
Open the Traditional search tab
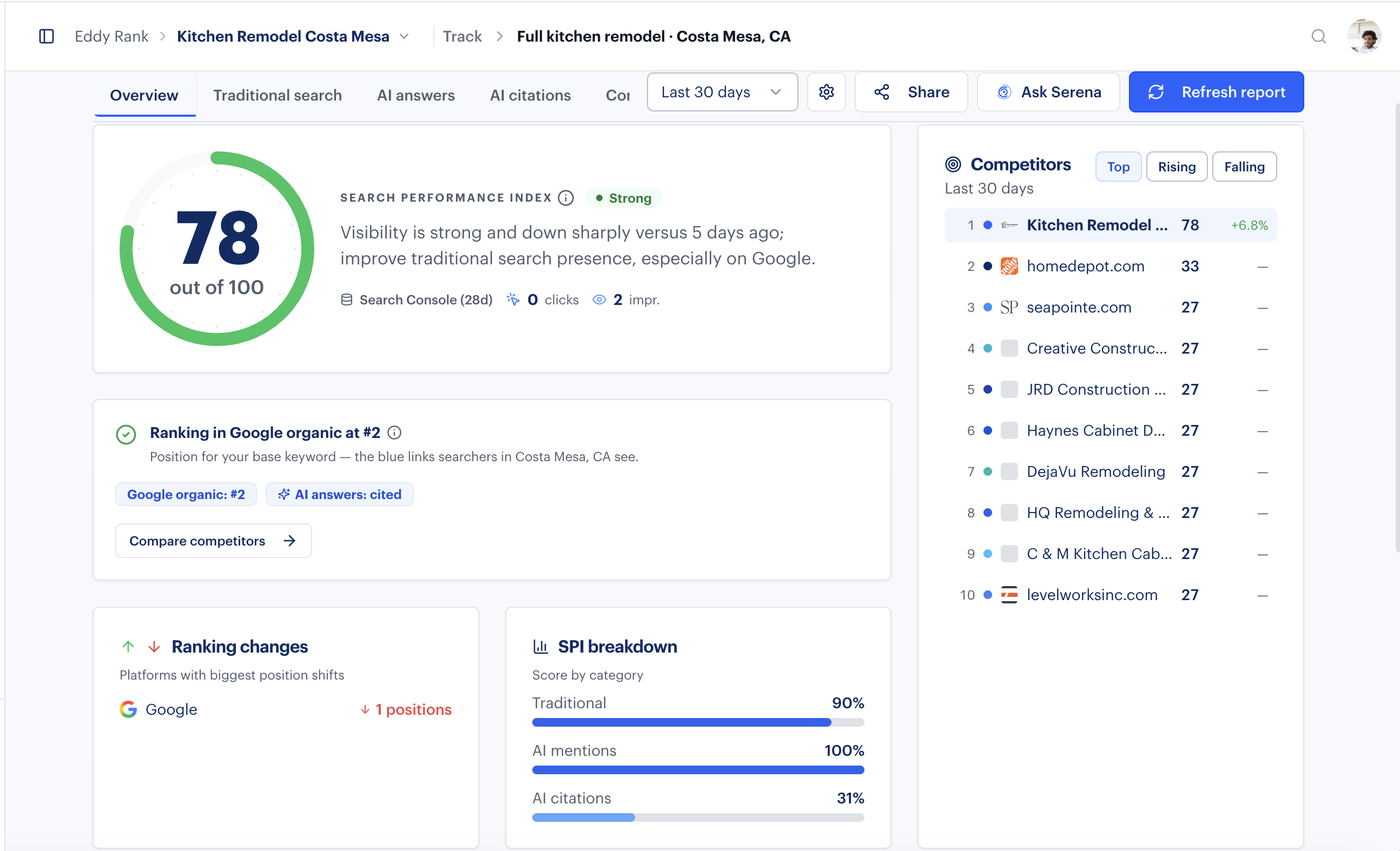click(x=277, y=96)
